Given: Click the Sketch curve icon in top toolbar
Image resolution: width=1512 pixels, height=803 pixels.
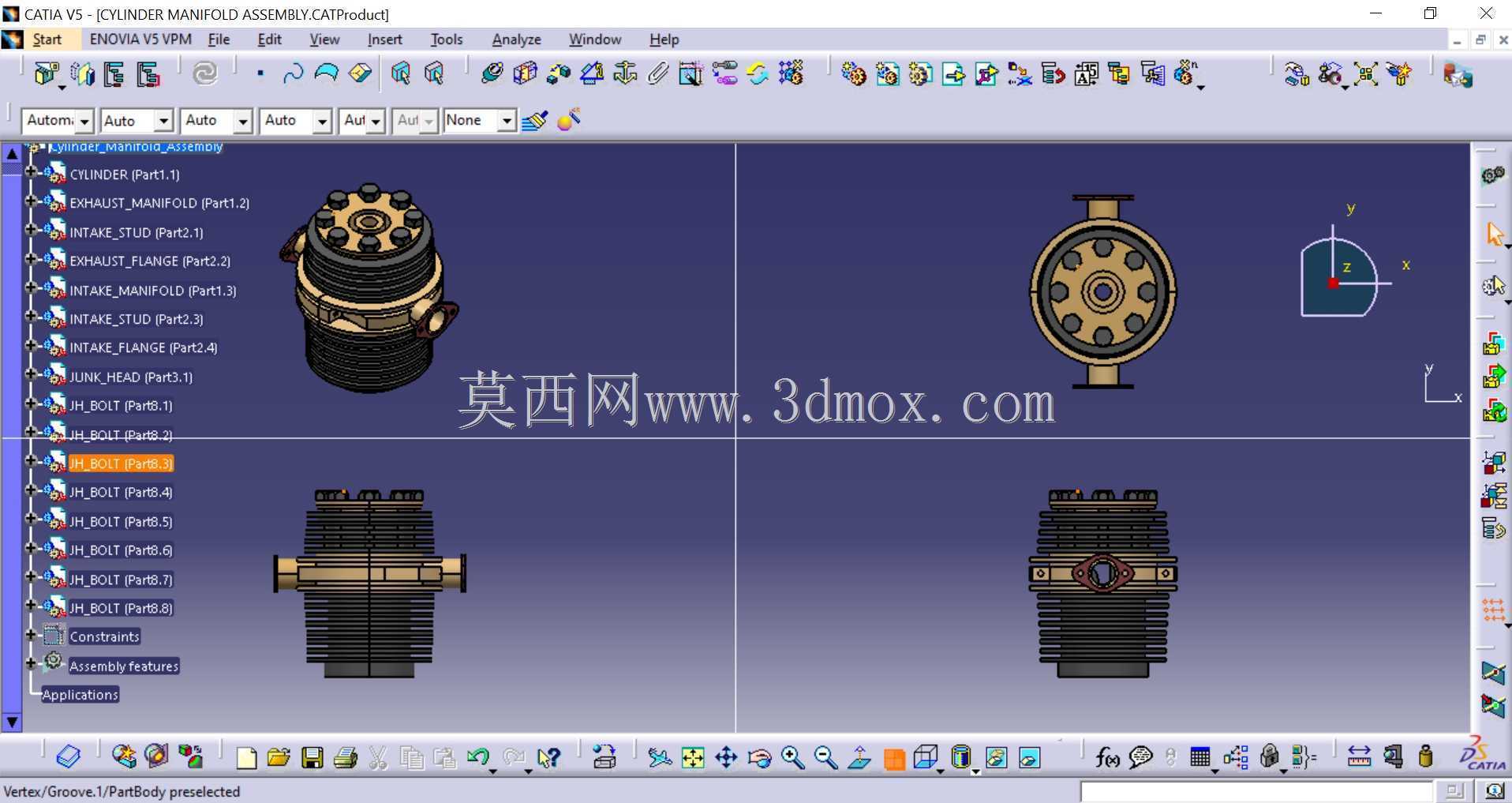Looking at the screenshot, I should coord(293,74).
